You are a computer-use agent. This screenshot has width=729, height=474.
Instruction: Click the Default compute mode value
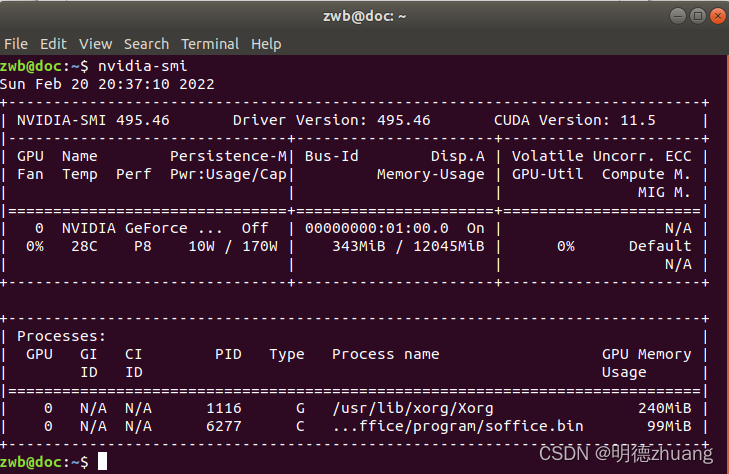[660, 246]
